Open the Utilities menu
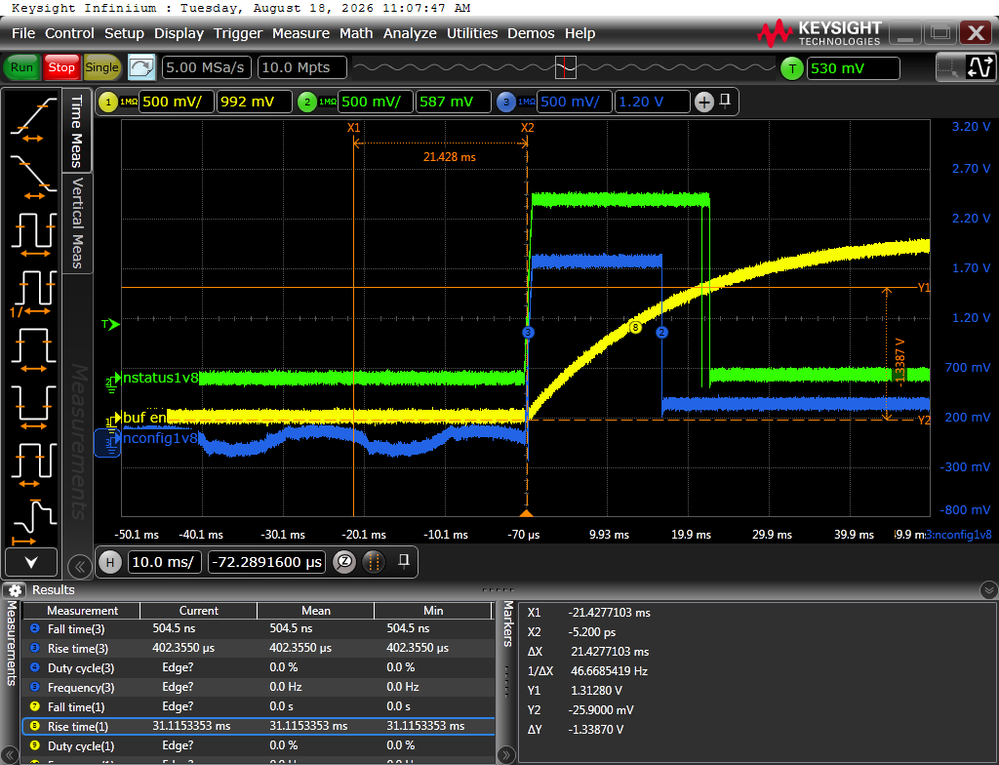 coord(471,33)
